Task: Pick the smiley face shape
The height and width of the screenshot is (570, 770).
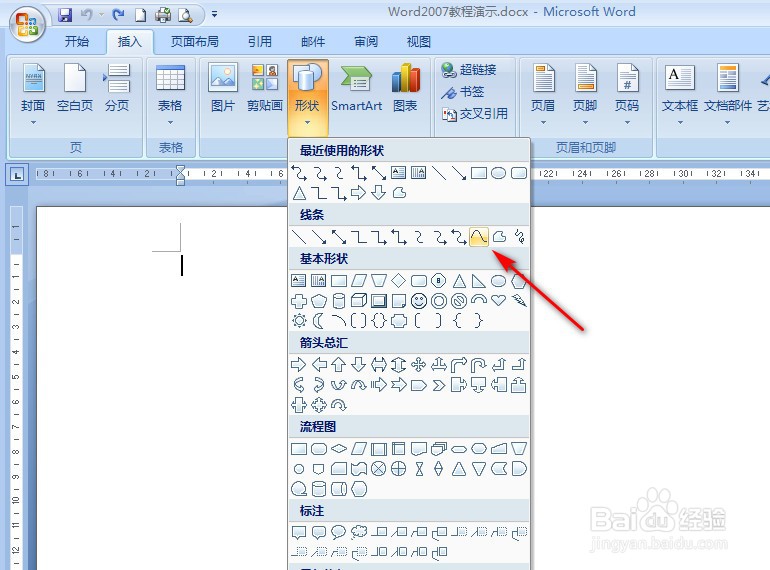Action: (x=418, y=300)
